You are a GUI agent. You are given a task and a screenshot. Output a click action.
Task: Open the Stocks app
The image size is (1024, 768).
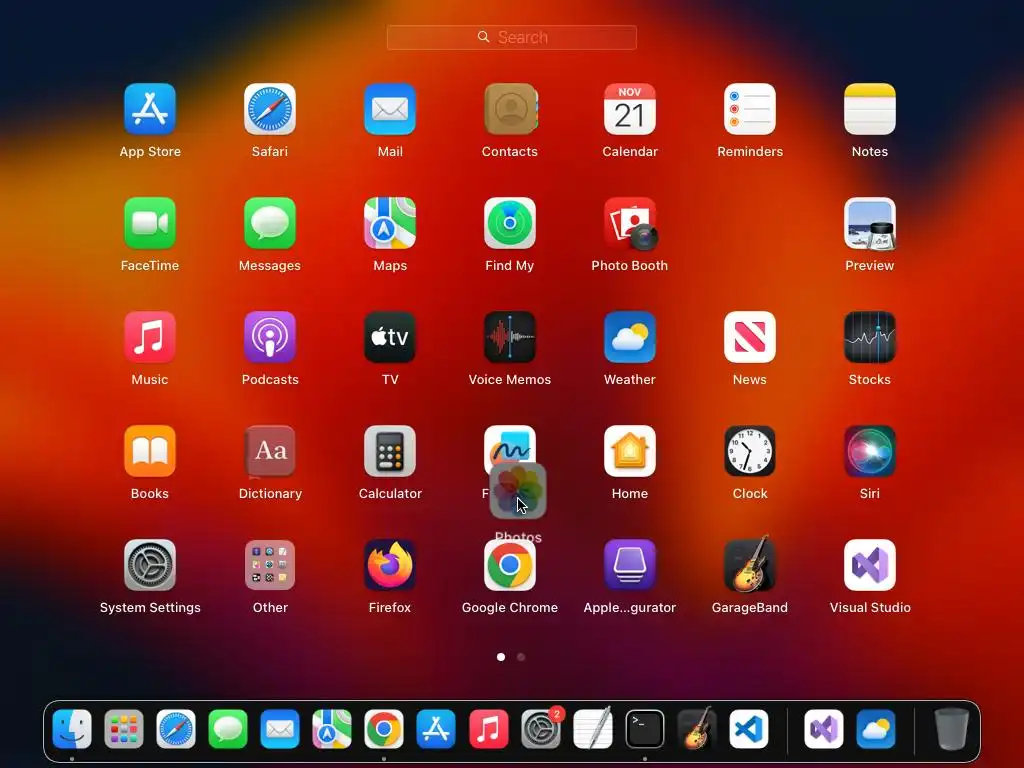tap(870, 337)
